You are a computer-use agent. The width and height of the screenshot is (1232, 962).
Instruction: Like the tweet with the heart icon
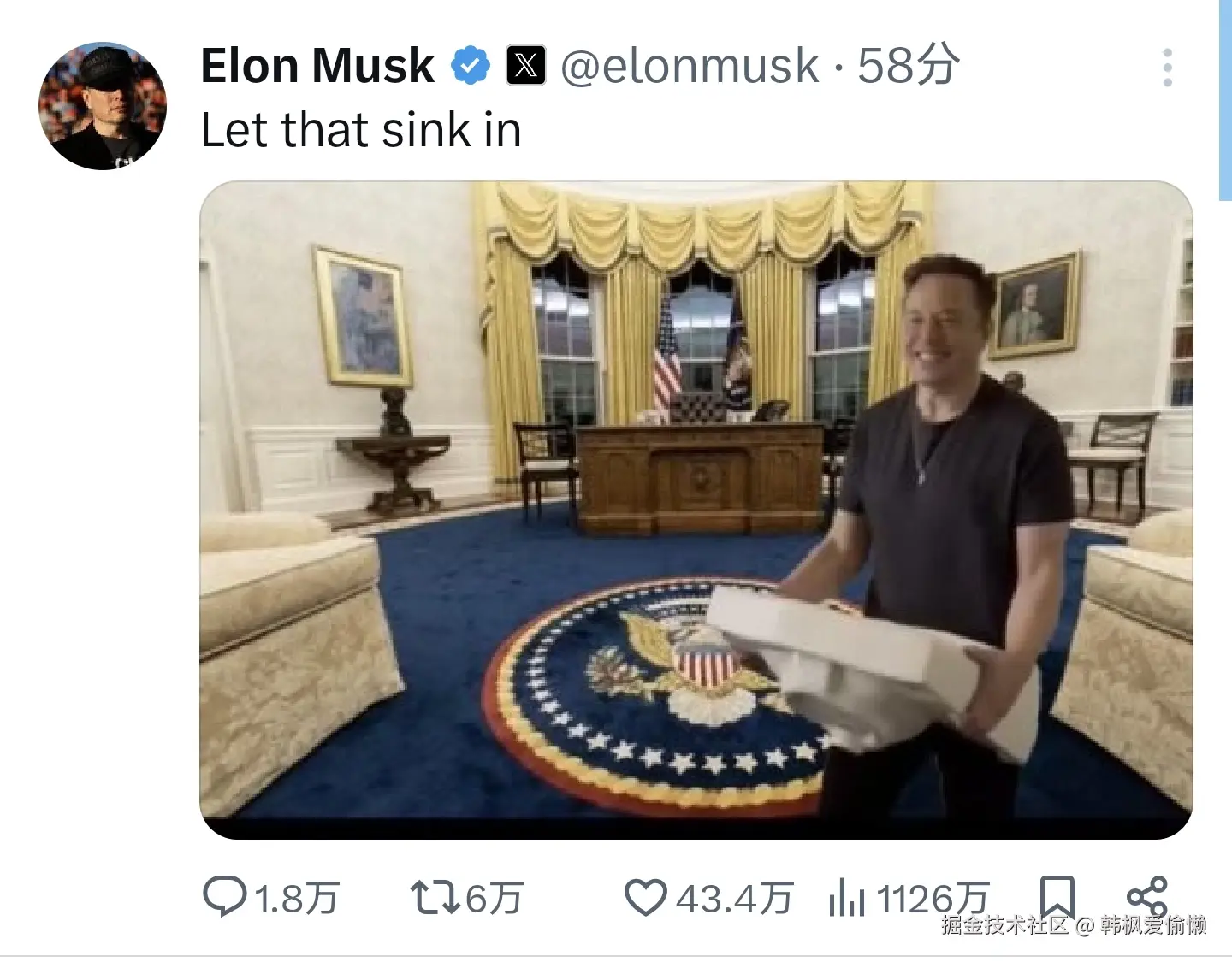pos(645,898)
